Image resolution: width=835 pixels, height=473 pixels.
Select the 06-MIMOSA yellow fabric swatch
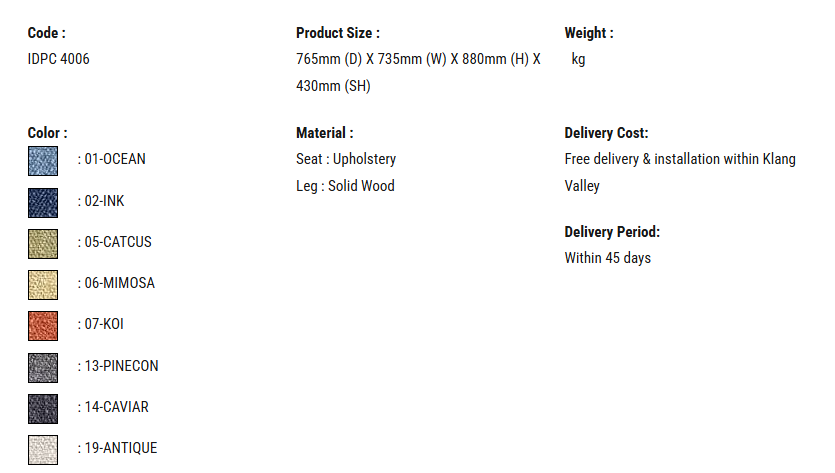43,285
